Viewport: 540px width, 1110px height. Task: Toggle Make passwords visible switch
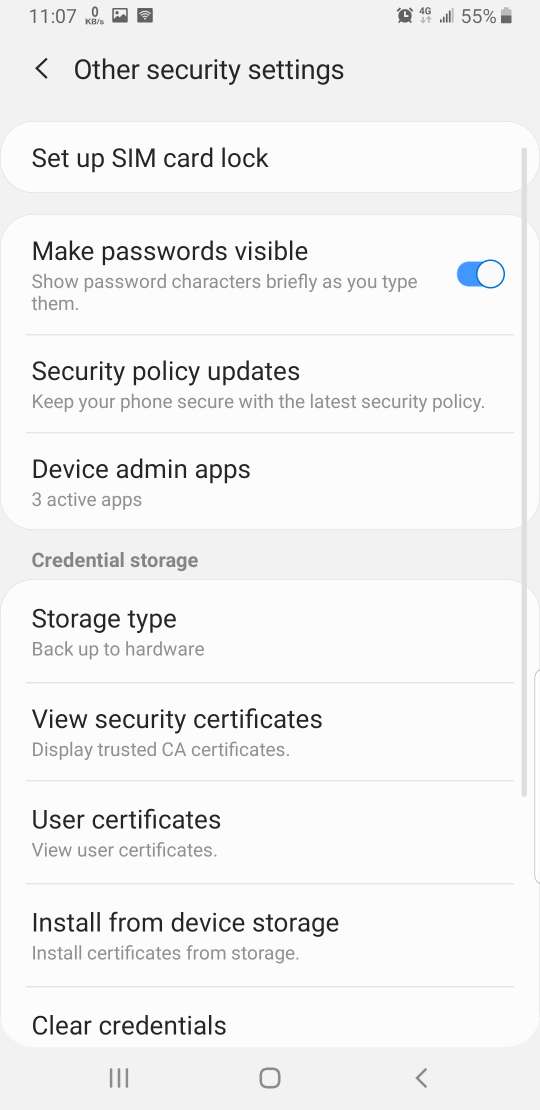click(481, 274)
